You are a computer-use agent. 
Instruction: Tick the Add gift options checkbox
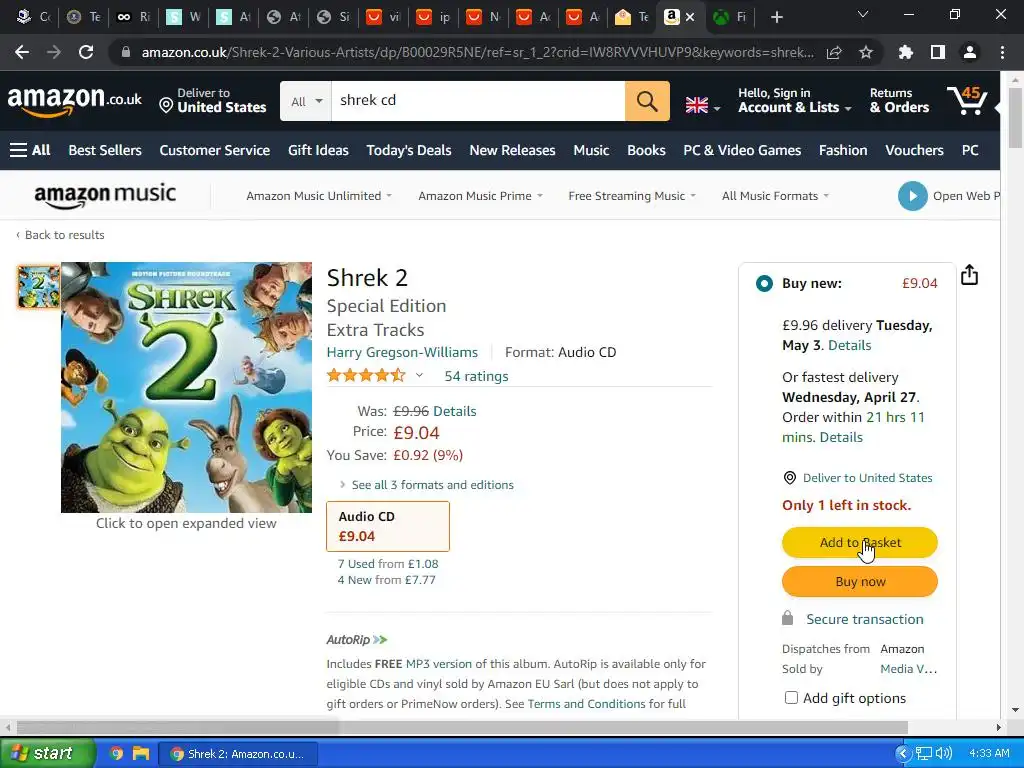pyautogui.click(x=791, y=697)
